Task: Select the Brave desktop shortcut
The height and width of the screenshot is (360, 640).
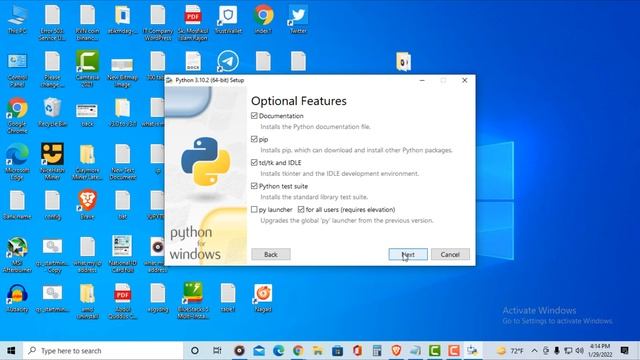Action: [87, 205]
